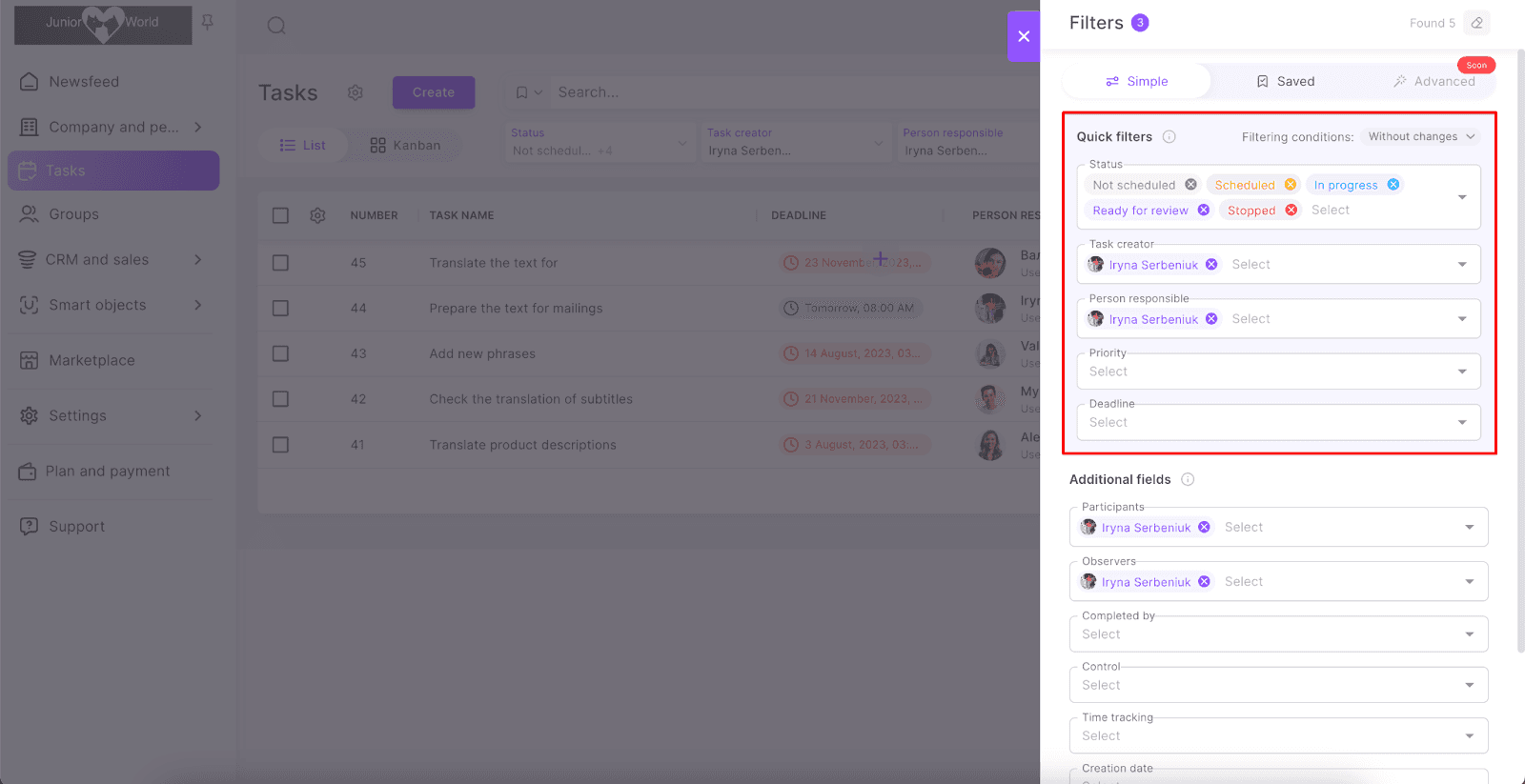Close the Filters panel with X button
Image resolution: width=1525 pixels, height=784 pixels.
tap(1024, 36)
